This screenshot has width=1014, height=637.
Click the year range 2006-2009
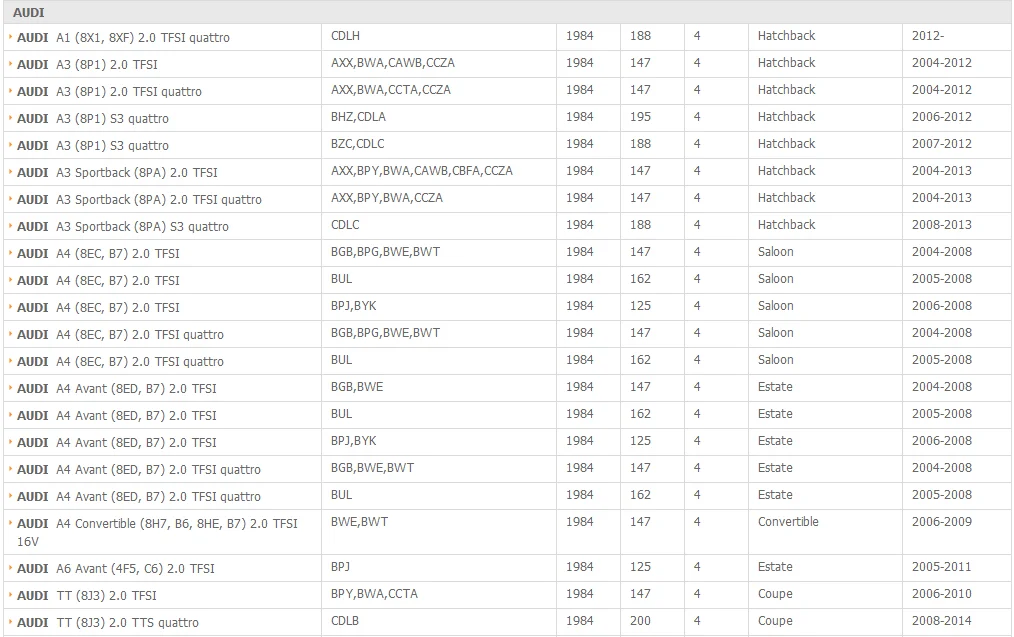942,522
